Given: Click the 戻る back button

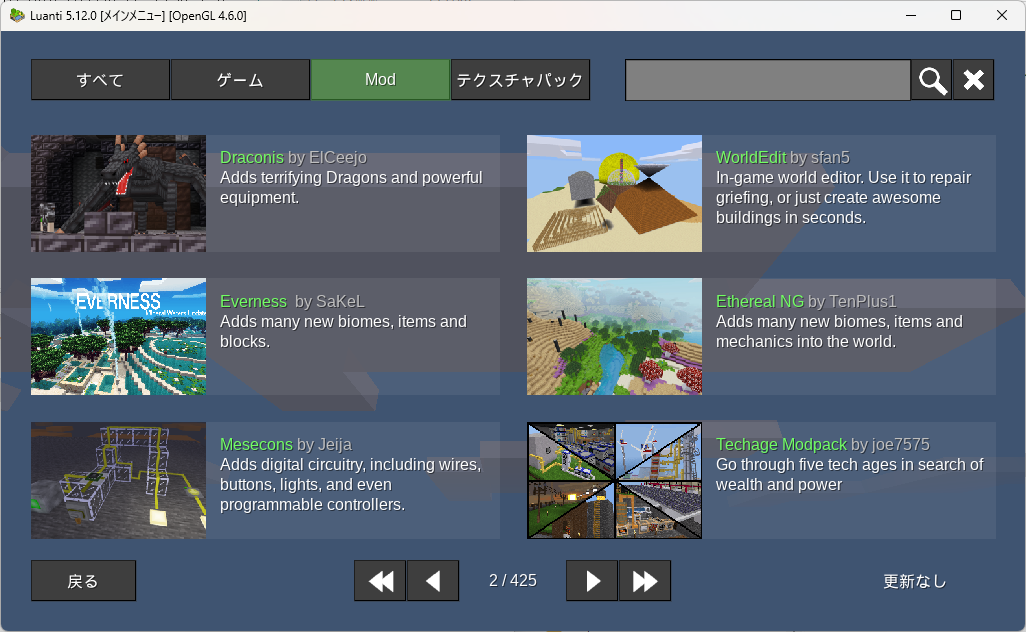Looking at the screenshot, I should (x=83, y=581).
